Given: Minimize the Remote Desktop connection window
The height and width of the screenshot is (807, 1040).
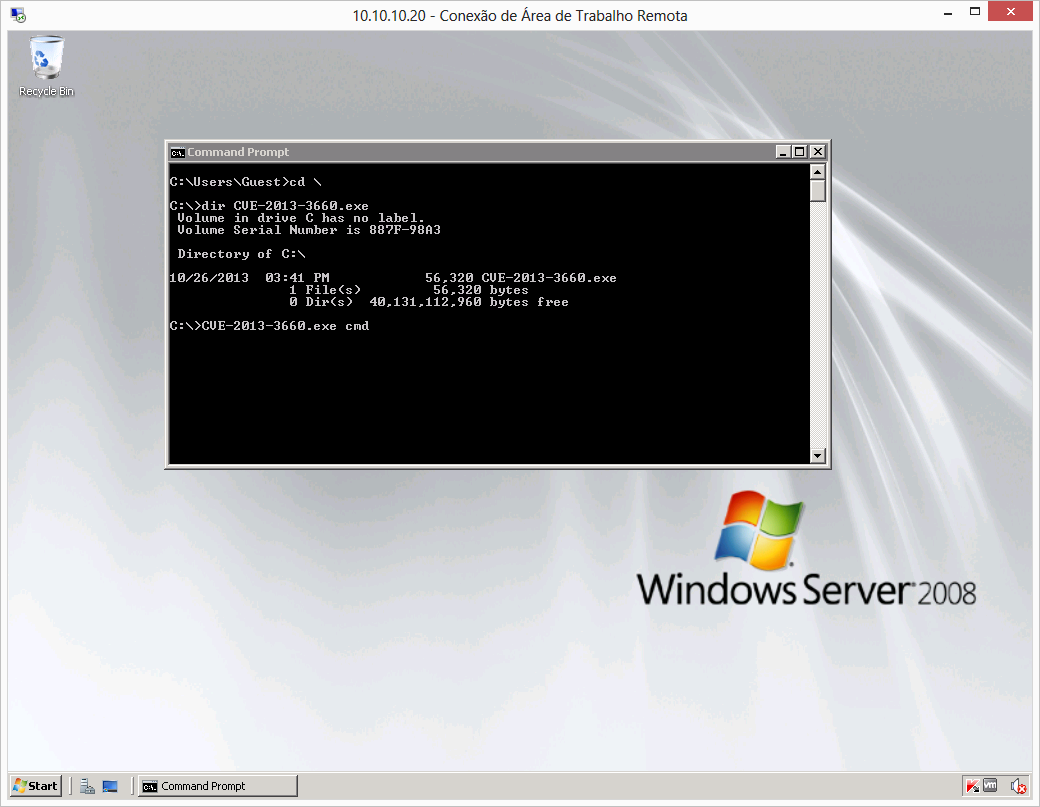Looking at the screenshot, I should click(948, 13).
